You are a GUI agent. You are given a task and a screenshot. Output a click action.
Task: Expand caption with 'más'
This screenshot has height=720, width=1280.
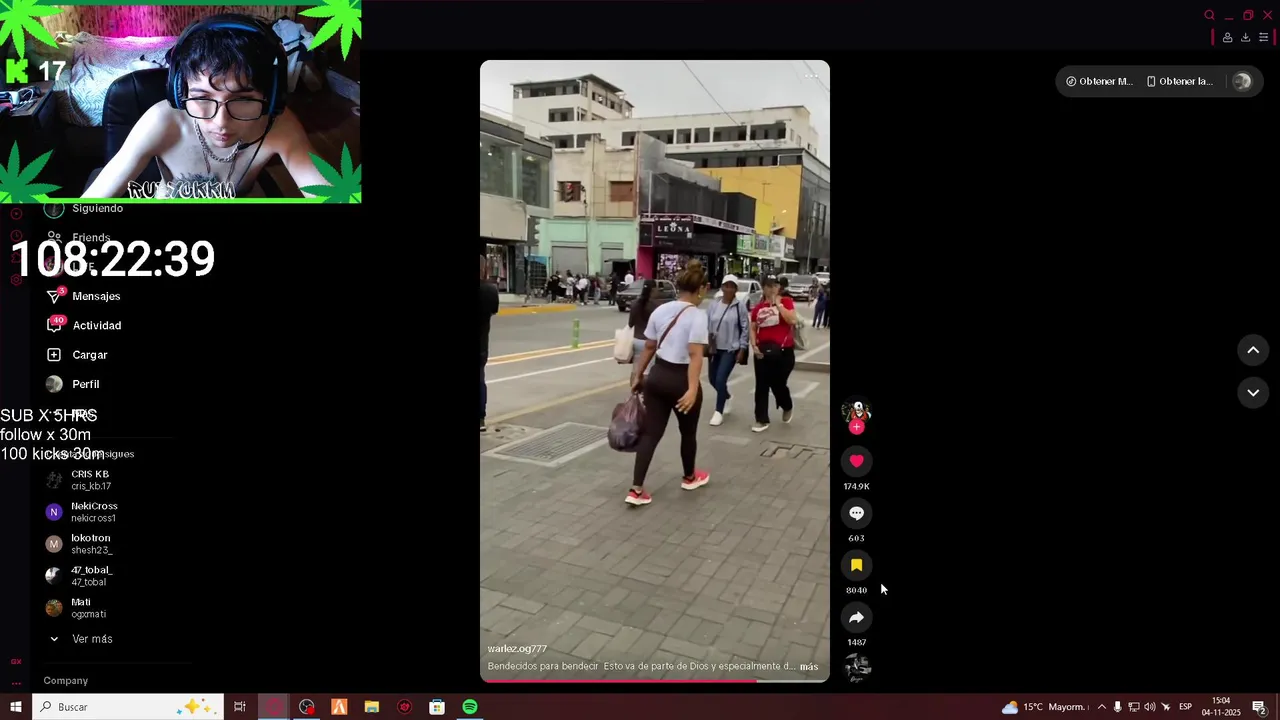(x=809, y=667)
